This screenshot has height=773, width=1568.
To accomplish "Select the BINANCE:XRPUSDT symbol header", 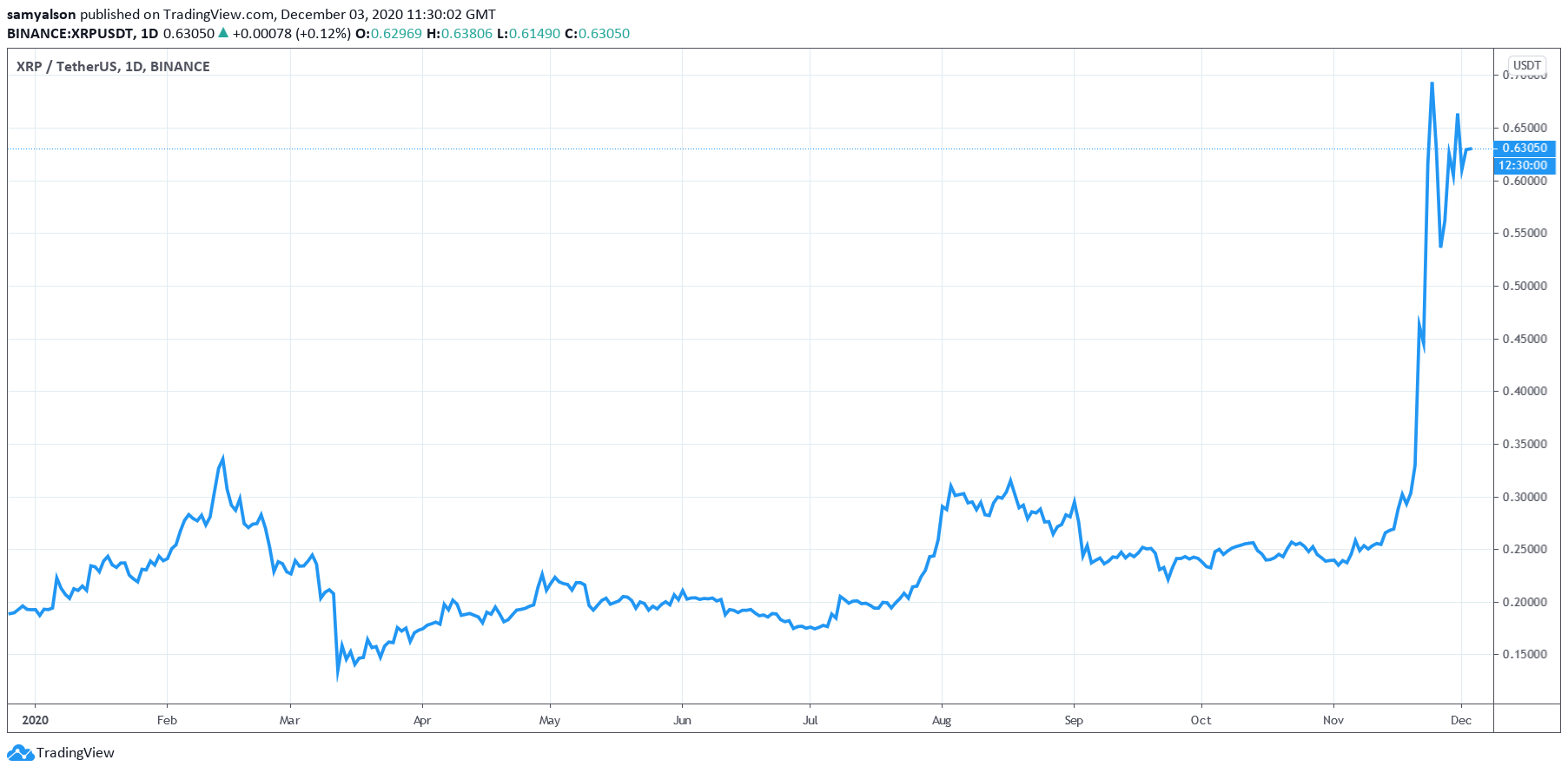I will [70, 34].
